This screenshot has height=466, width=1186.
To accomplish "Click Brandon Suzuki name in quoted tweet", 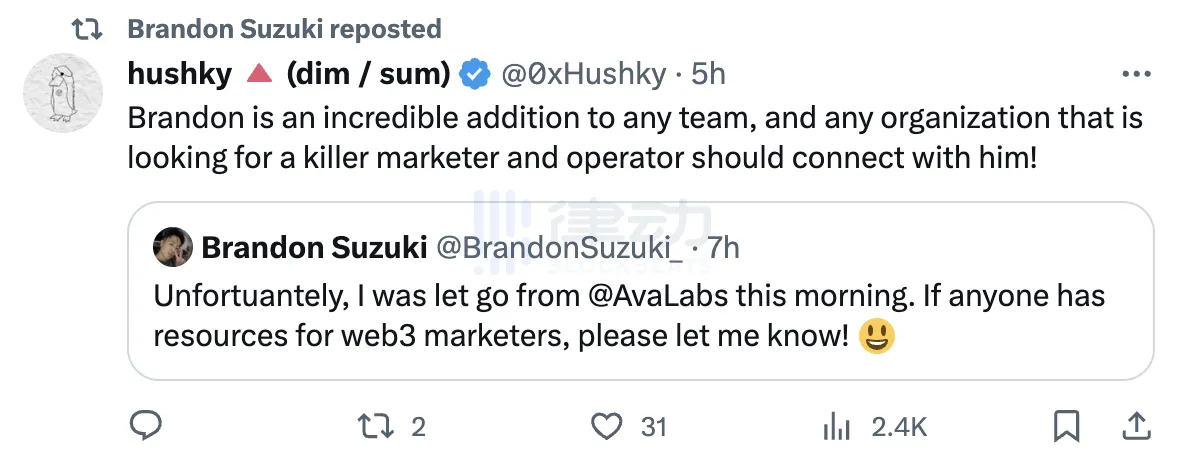I will 313,247.
